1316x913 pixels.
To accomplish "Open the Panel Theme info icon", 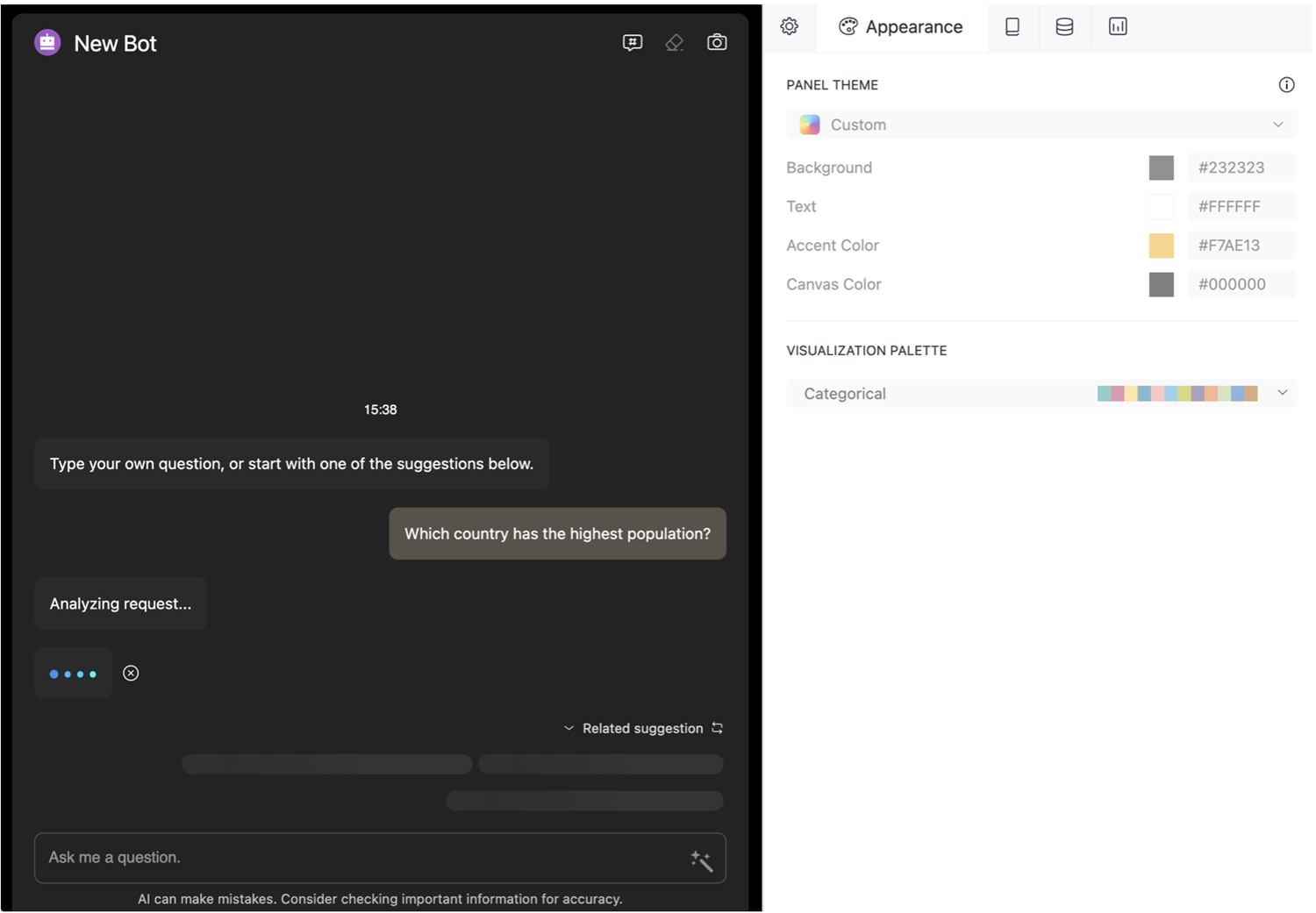I will pos(1286,85).
